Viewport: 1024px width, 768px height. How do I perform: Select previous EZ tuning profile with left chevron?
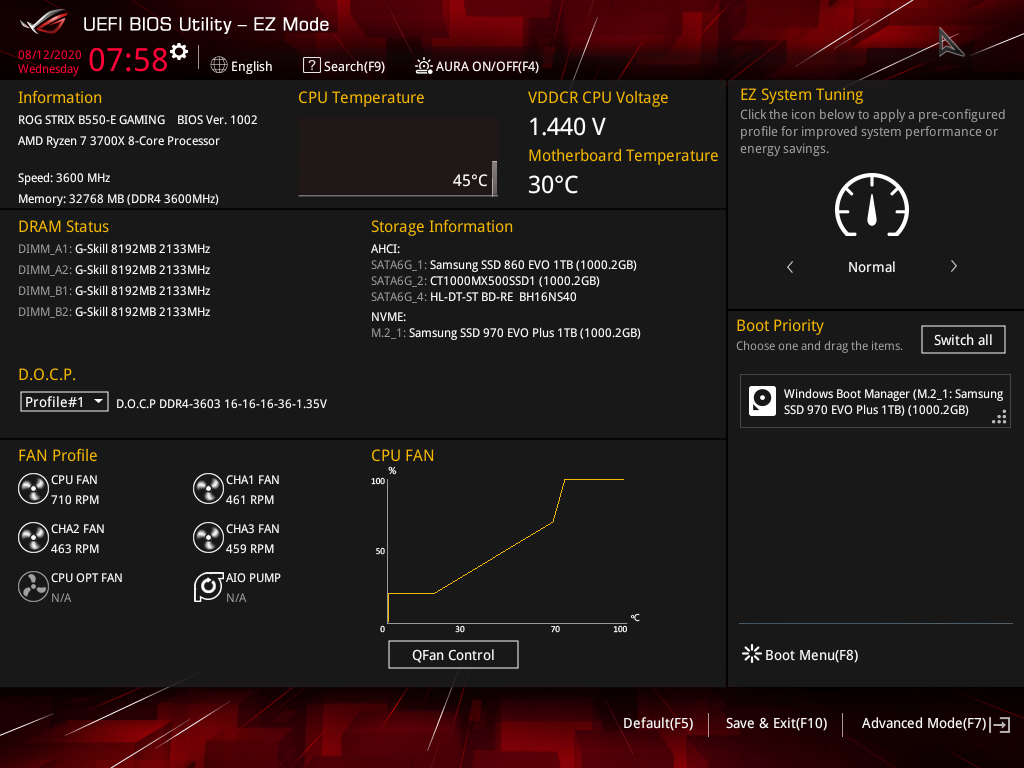point(790,266)
